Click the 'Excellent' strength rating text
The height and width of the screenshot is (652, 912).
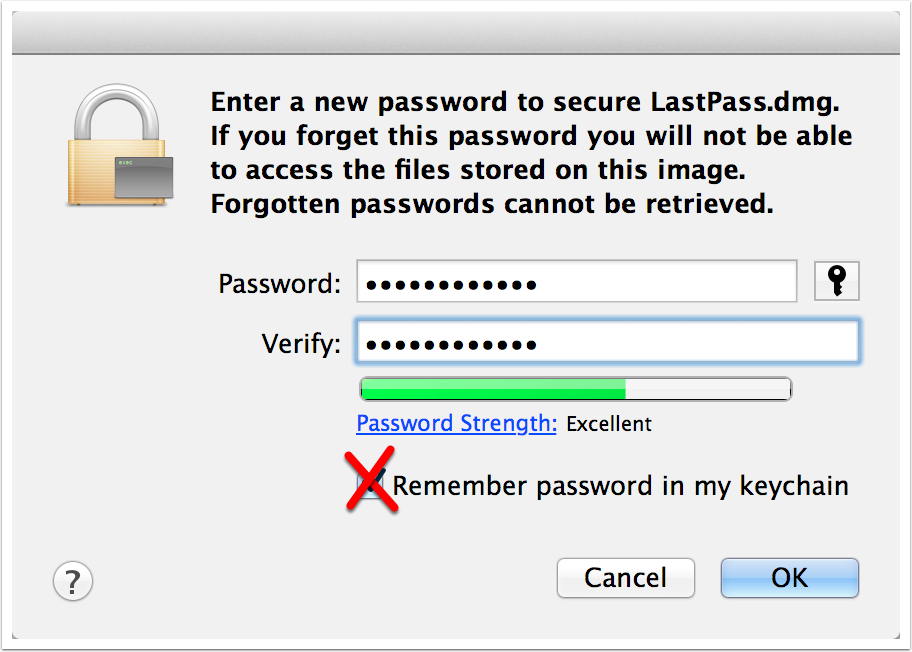[x=608, y=424]
